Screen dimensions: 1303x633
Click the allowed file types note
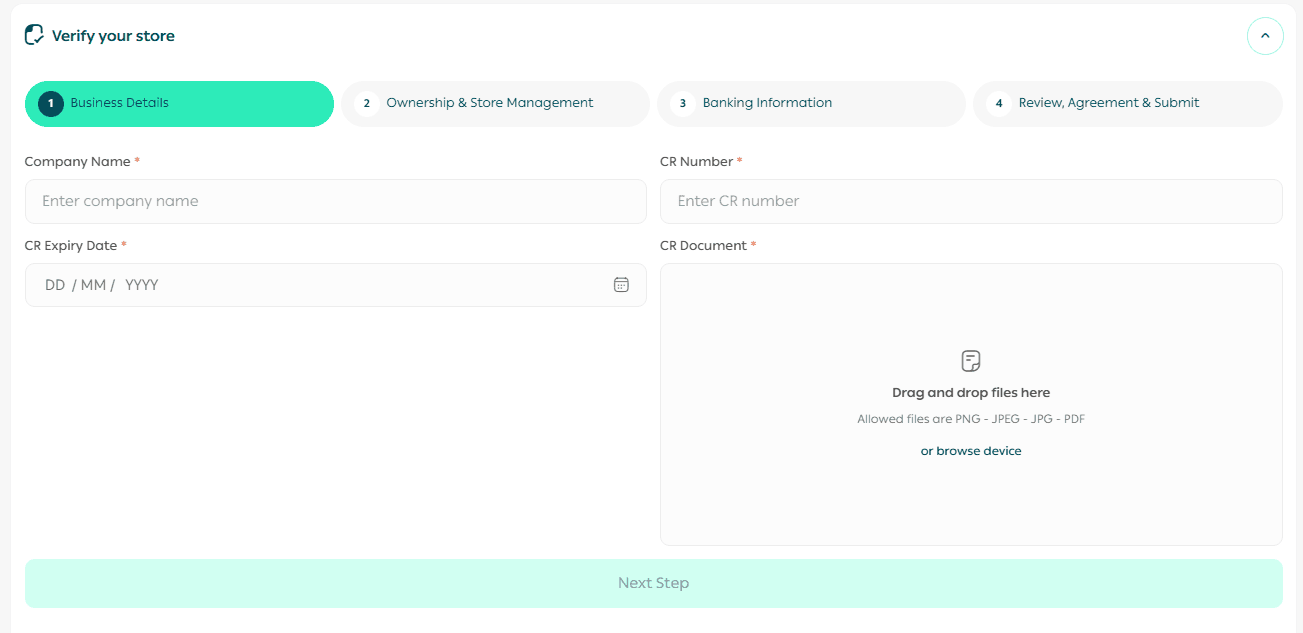(971, 419)
